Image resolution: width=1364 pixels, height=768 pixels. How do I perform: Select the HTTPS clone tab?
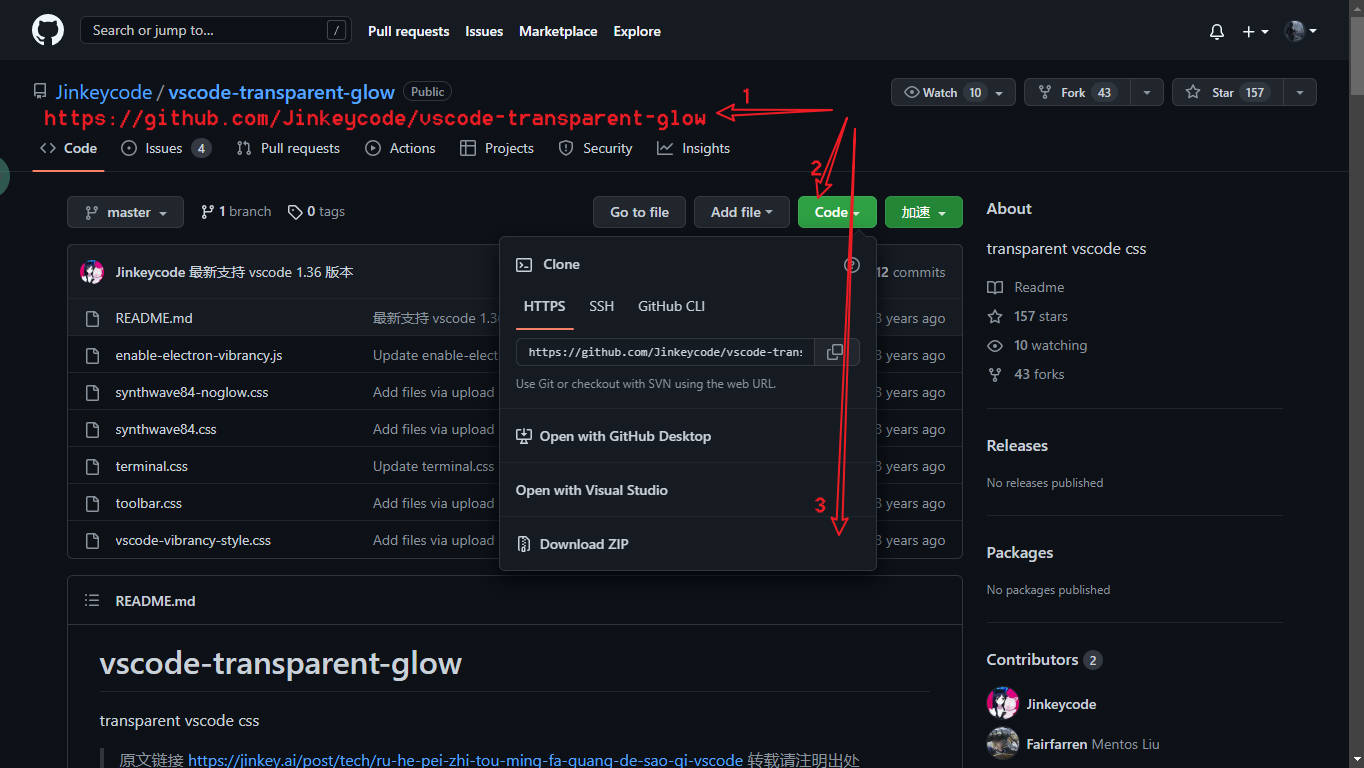coord(545,306)
